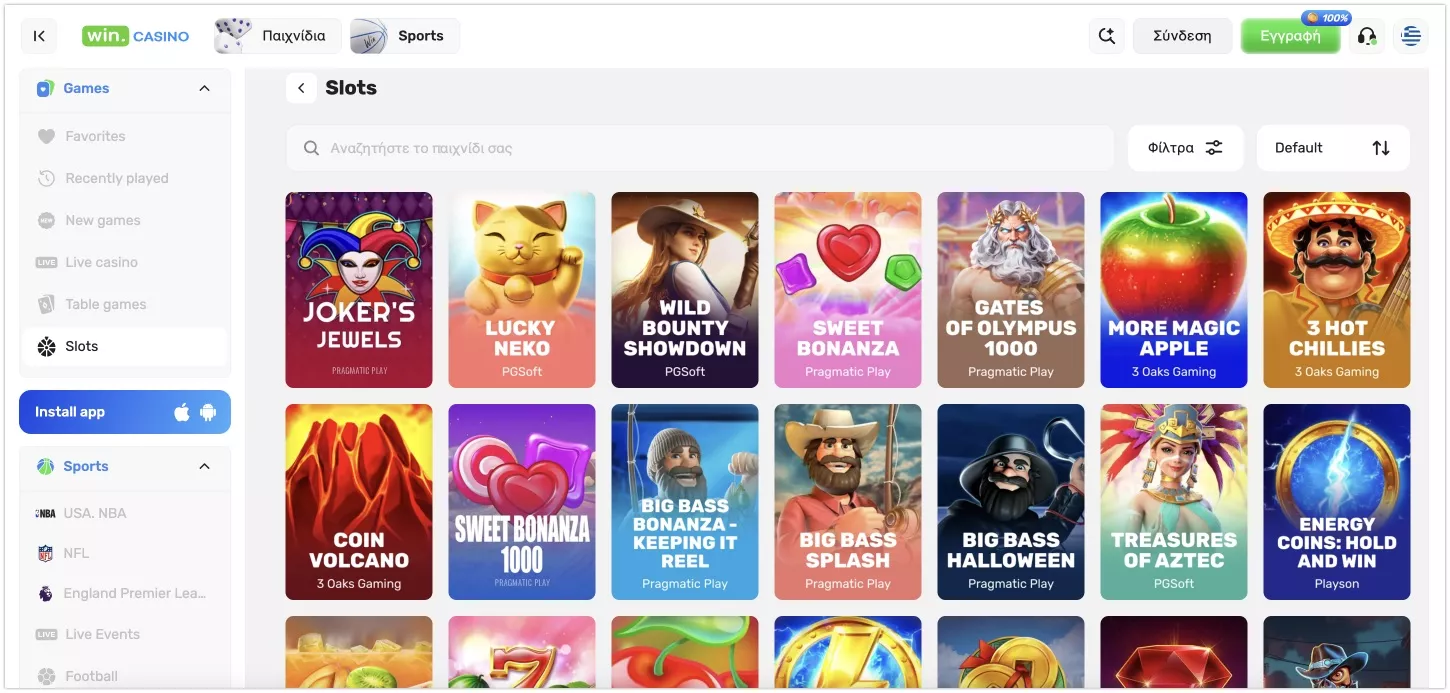Open Live casino in the sidebar
Viewport: 1450px width, 693px height.
point(125,262)
